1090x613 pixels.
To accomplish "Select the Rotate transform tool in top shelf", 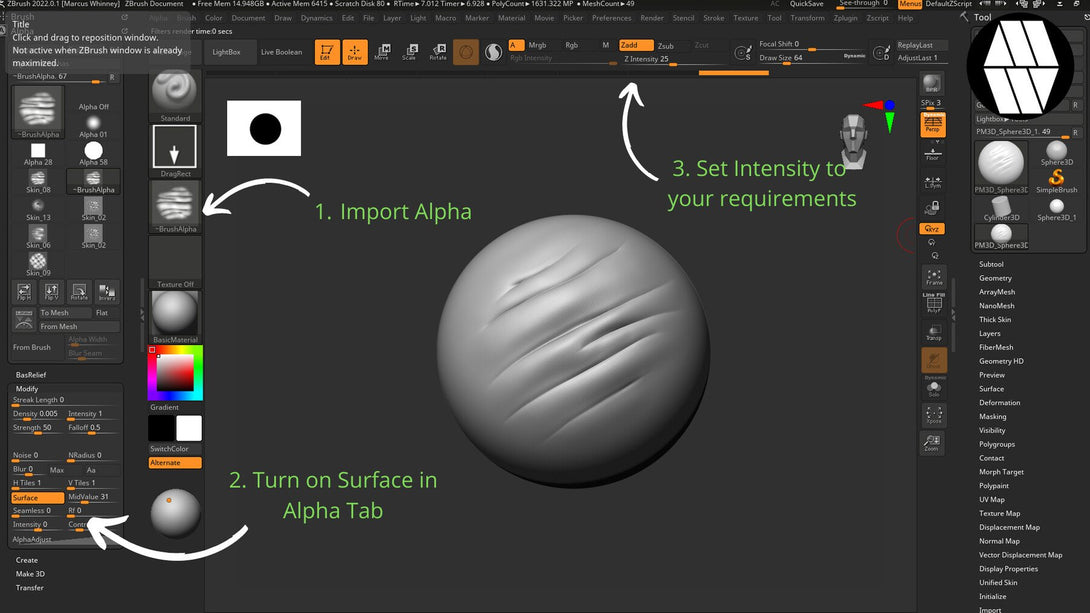I will click(x=438, y=52).
